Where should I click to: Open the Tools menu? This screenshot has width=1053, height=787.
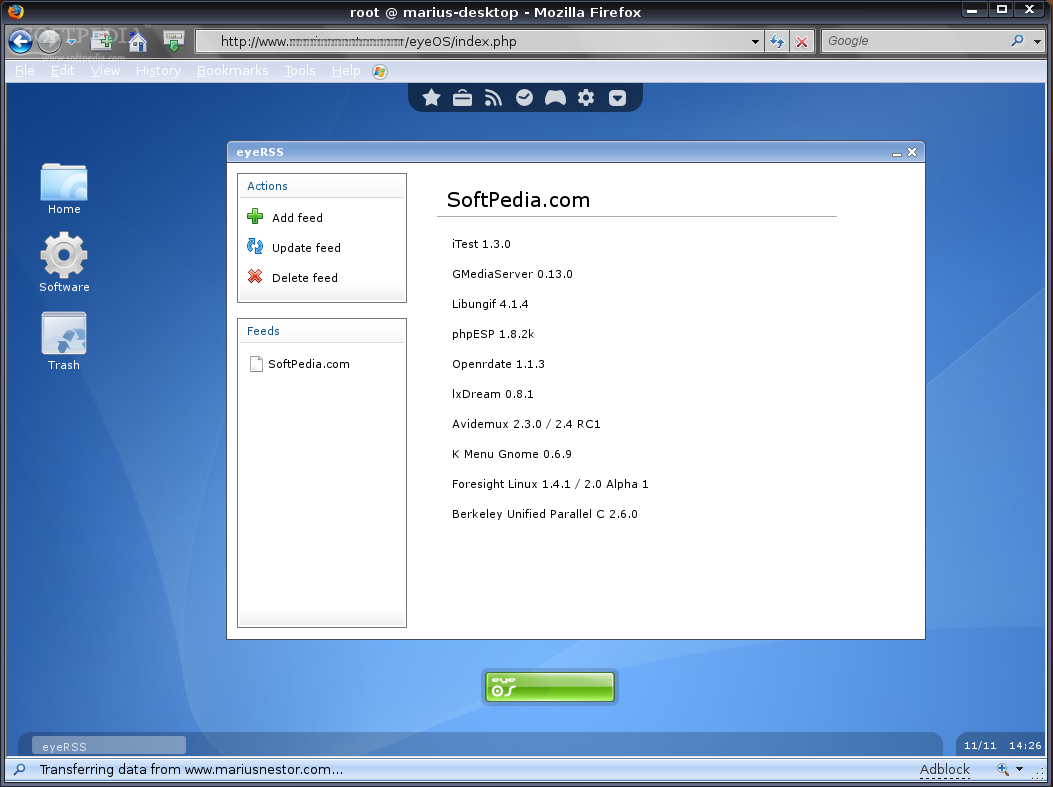[x=300, y=71]
